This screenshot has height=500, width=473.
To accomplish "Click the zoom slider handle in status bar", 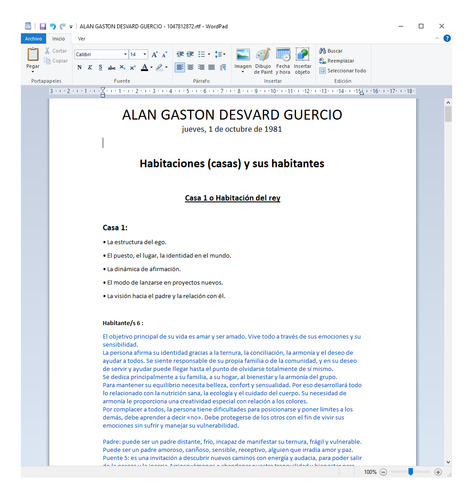I will 411,471.
